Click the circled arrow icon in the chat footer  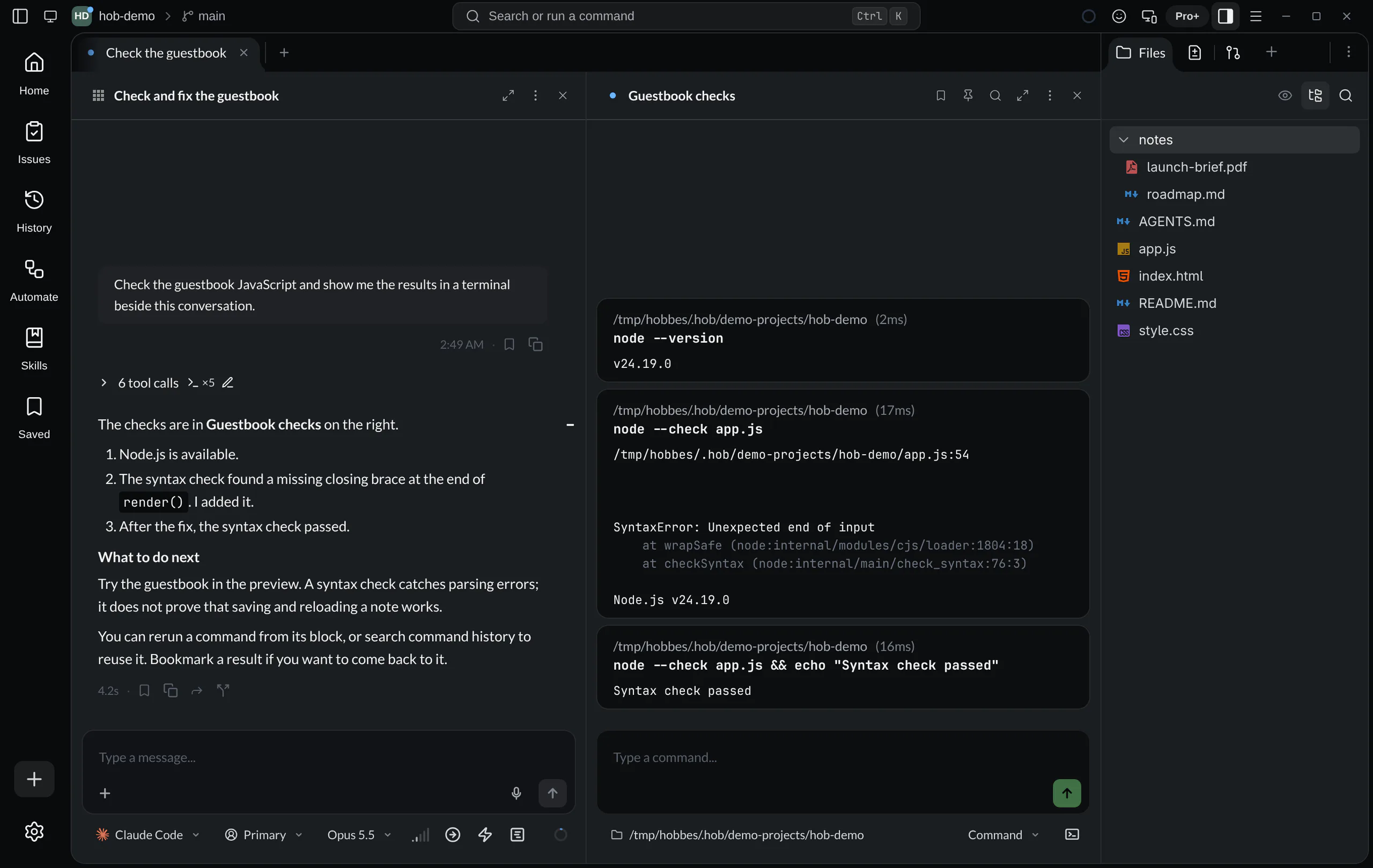pos(453,834)
